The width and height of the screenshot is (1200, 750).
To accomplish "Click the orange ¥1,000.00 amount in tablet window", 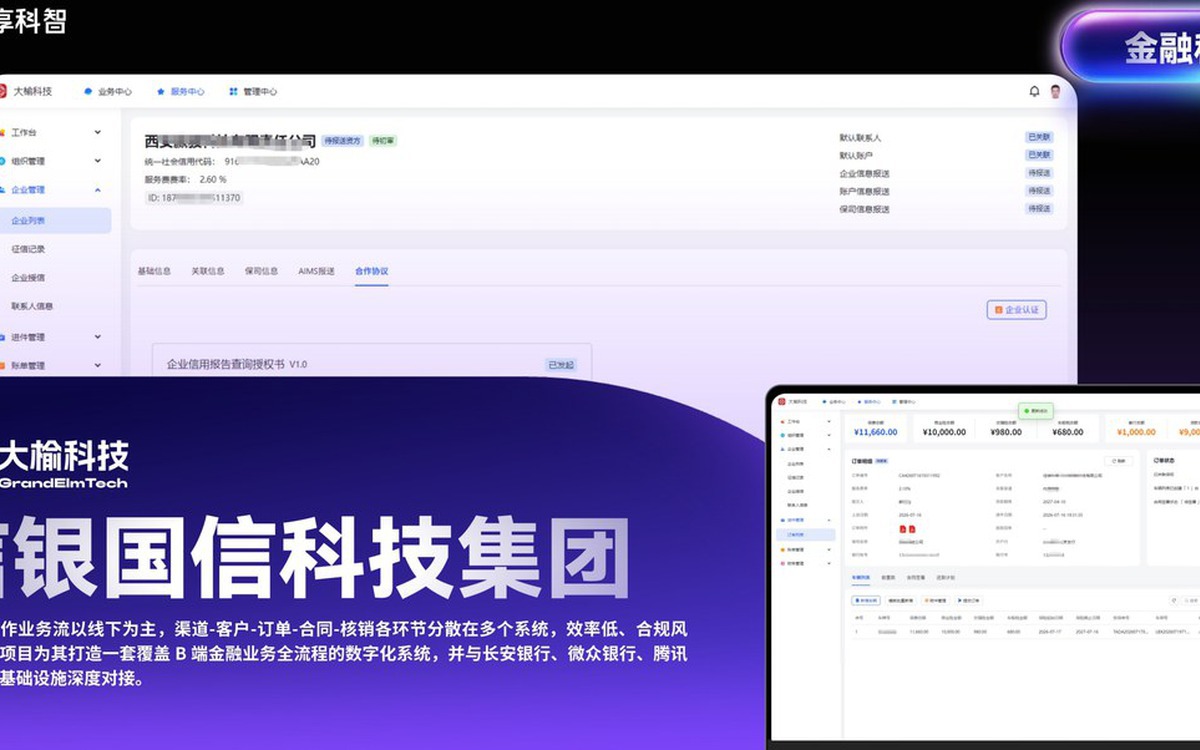I will (x=1136, y=432).
